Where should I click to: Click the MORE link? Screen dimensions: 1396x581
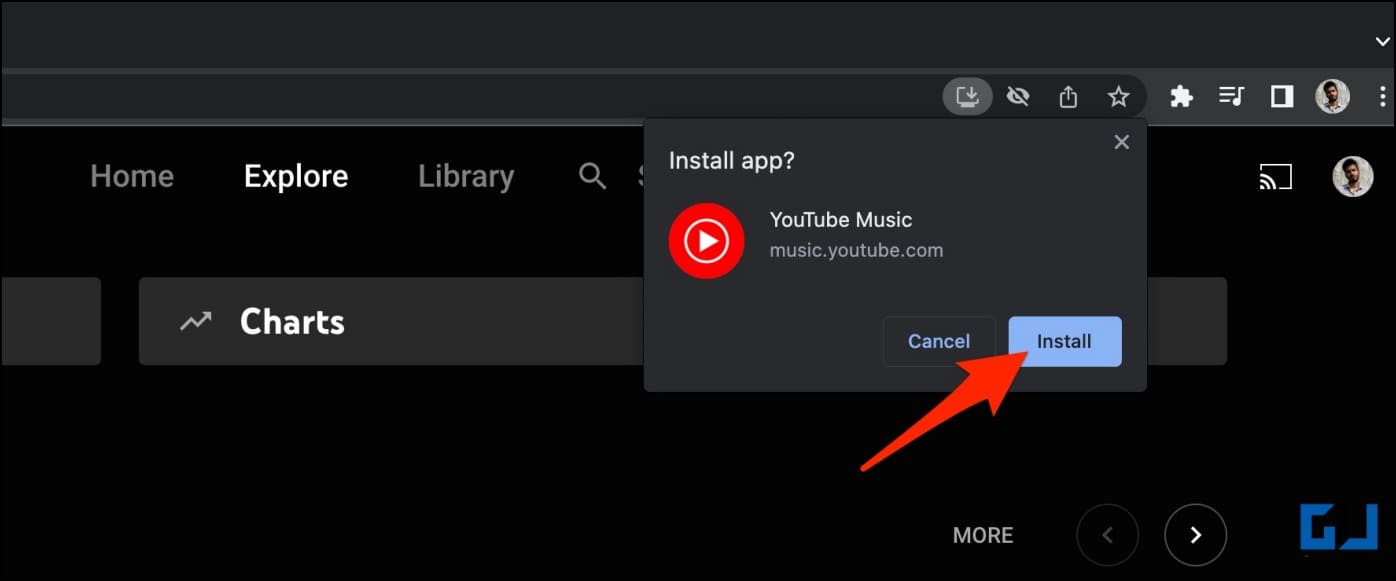click(x=983, y=535)
